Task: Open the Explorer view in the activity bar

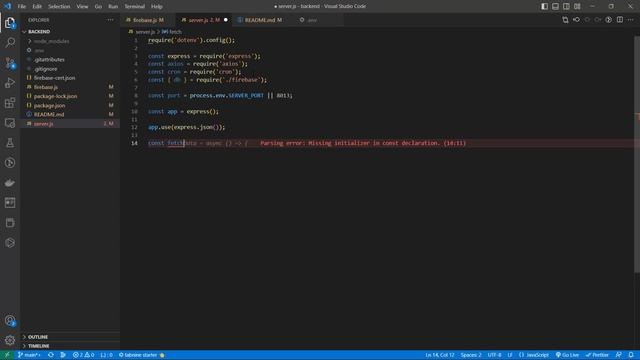Action: click(10, 23)
